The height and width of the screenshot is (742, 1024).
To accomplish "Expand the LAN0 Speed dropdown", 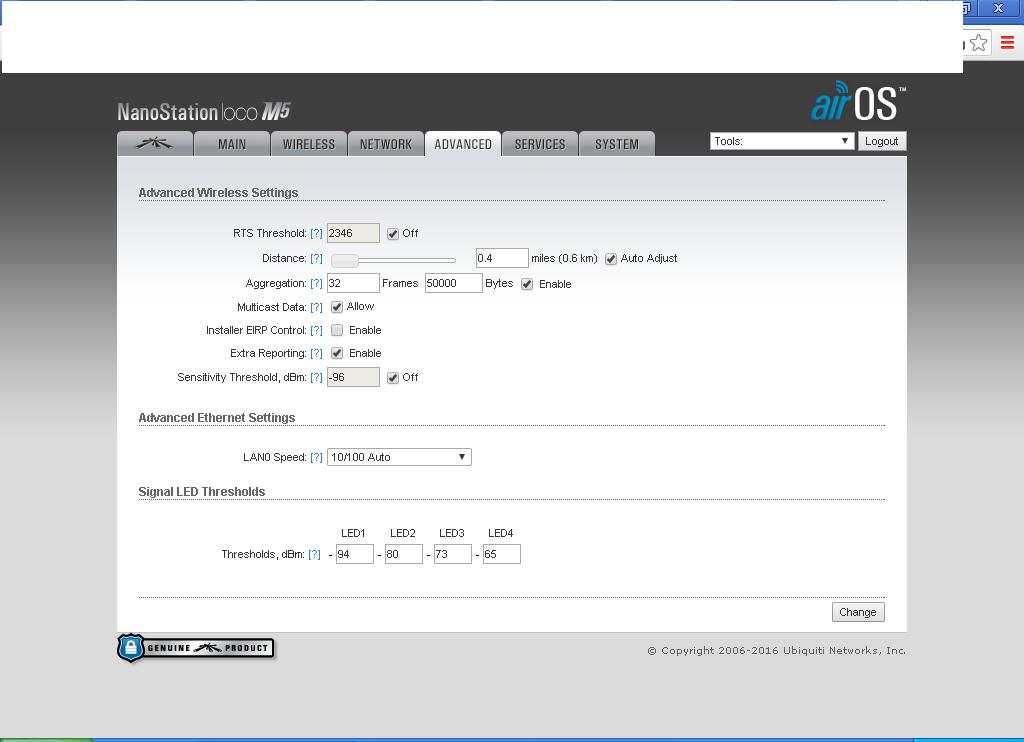I will 399,457.
